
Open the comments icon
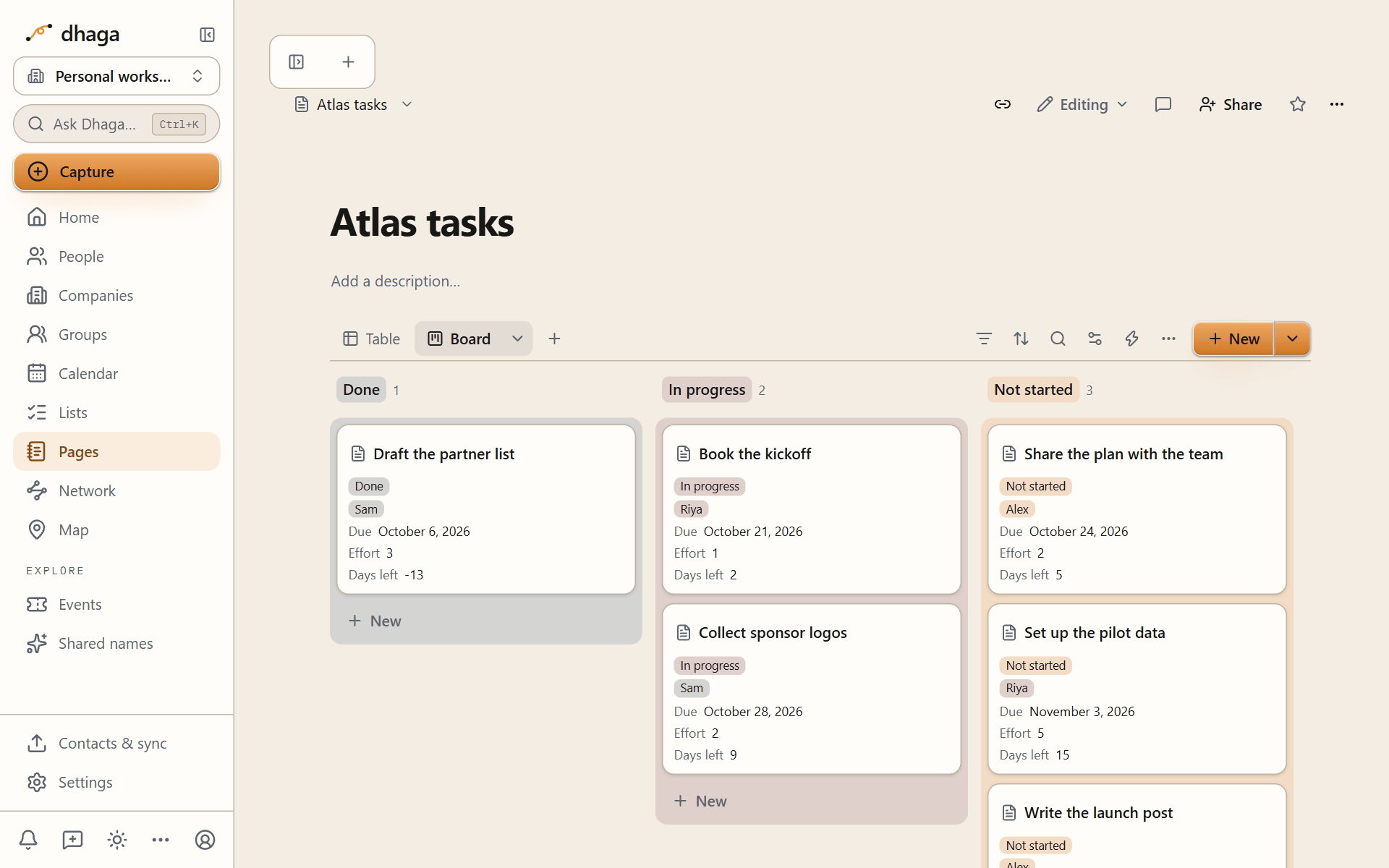click(x=1163, y=104)
